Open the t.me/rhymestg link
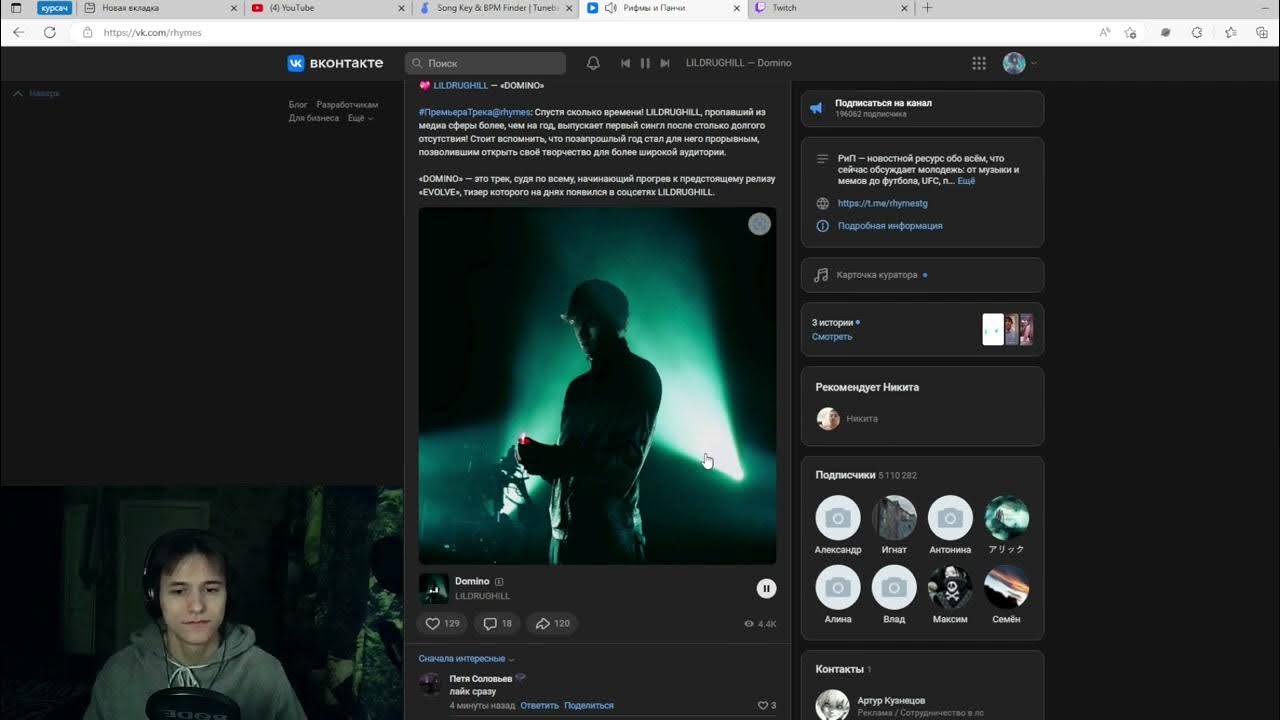The width and height of the screenshot is (1280, 720). (x=883, y=203)
